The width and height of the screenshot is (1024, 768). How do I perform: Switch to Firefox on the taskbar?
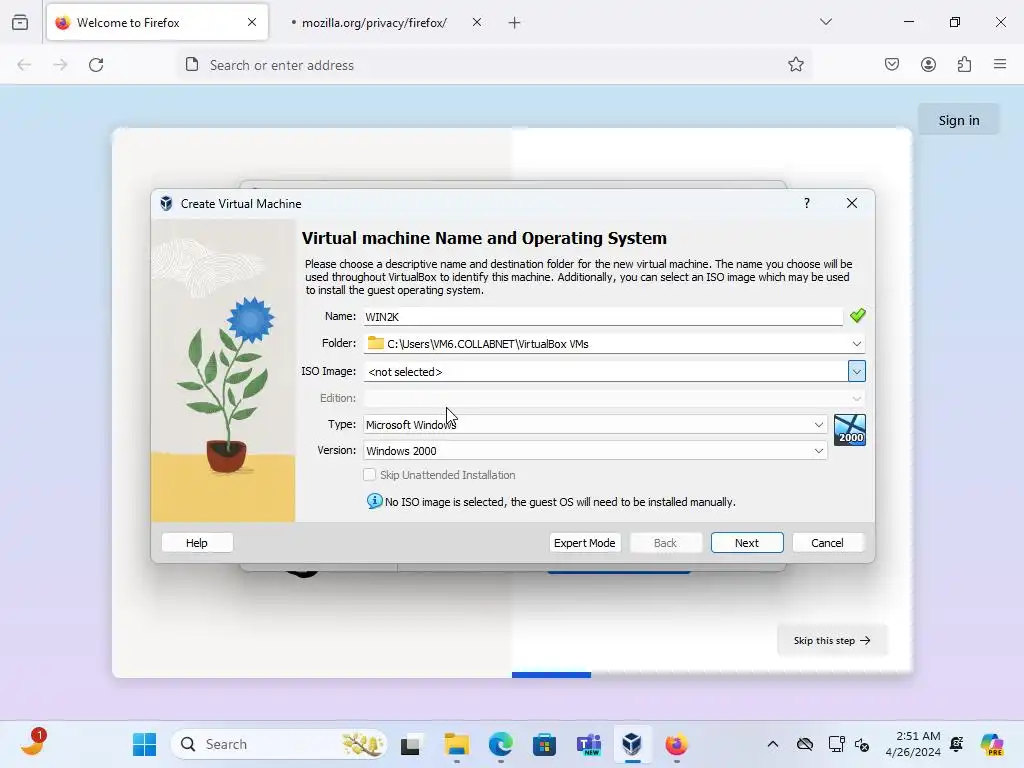click(x=676, y=744)
